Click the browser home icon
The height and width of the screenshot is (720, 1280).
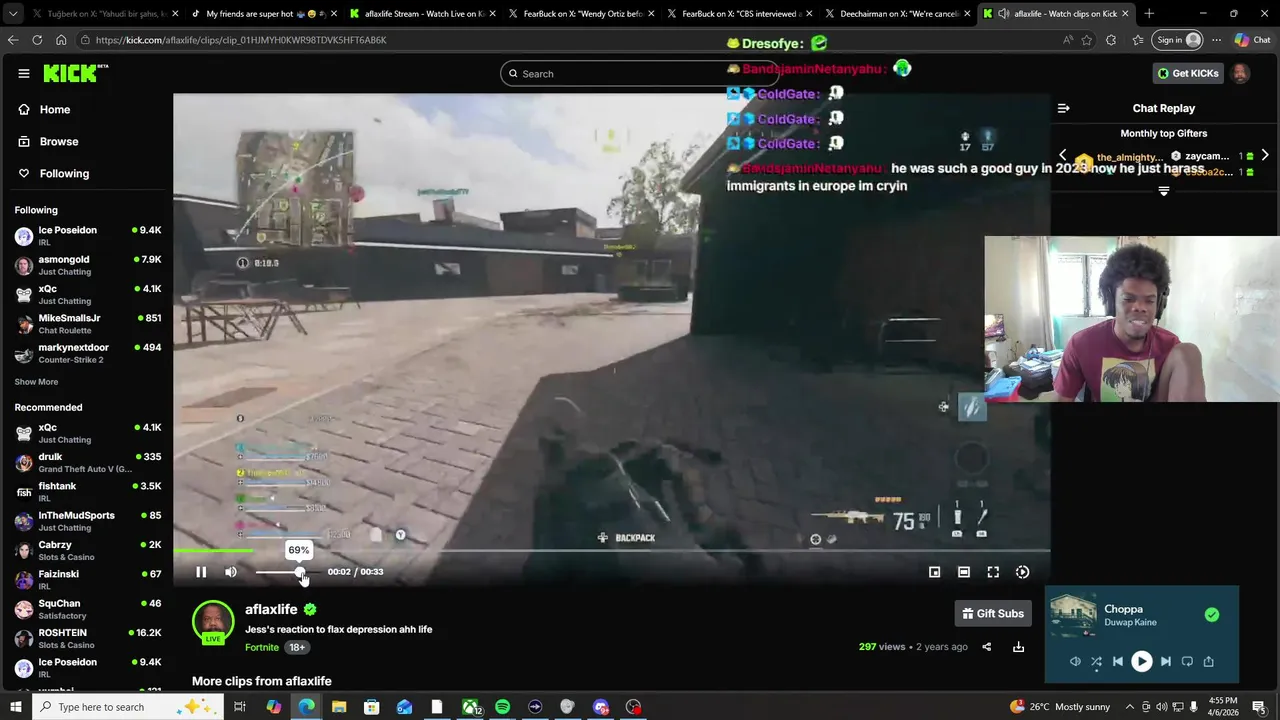(61, 40)
